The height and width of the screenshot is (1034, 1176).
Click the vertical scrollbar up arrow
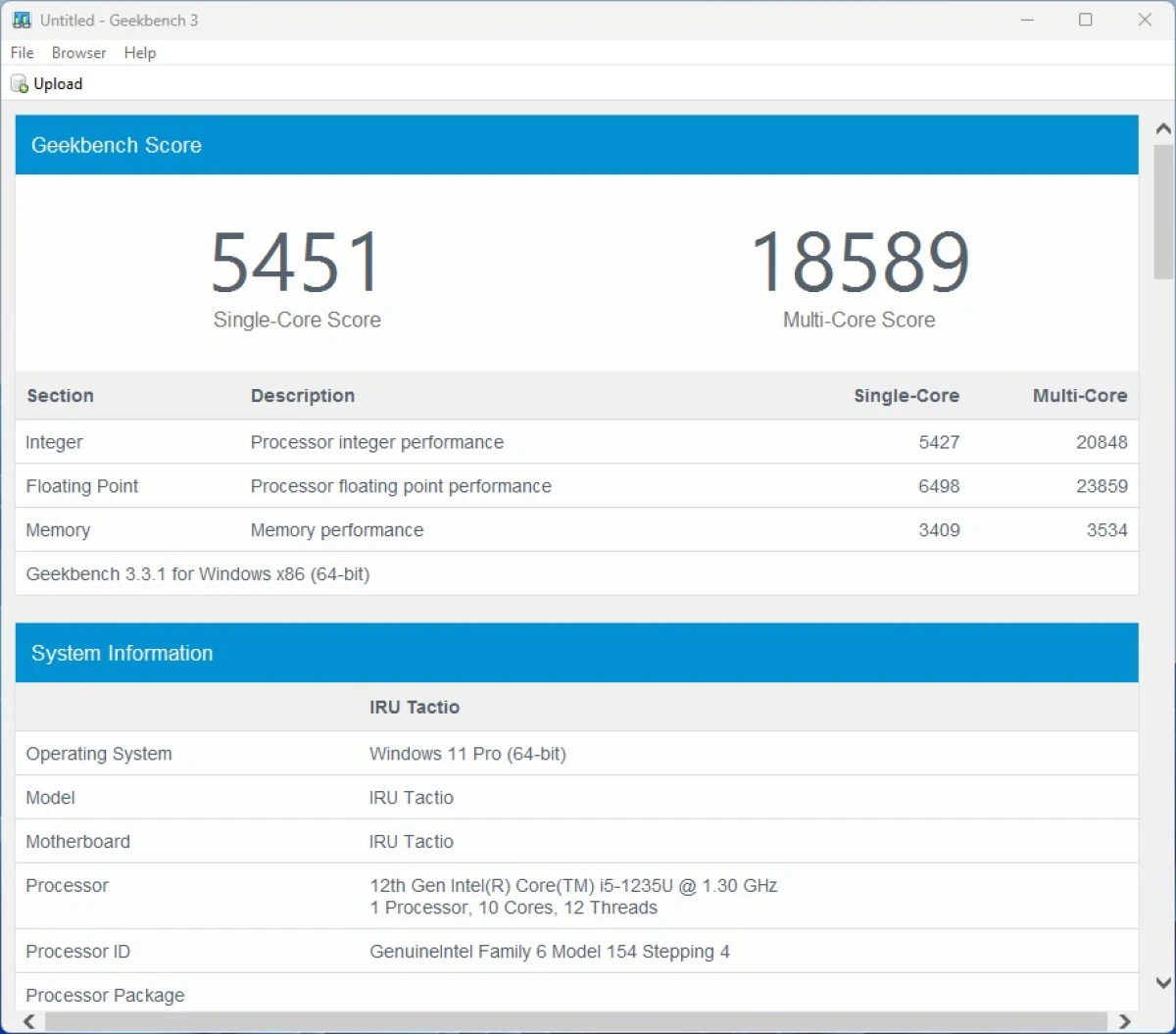point(1163,129)
